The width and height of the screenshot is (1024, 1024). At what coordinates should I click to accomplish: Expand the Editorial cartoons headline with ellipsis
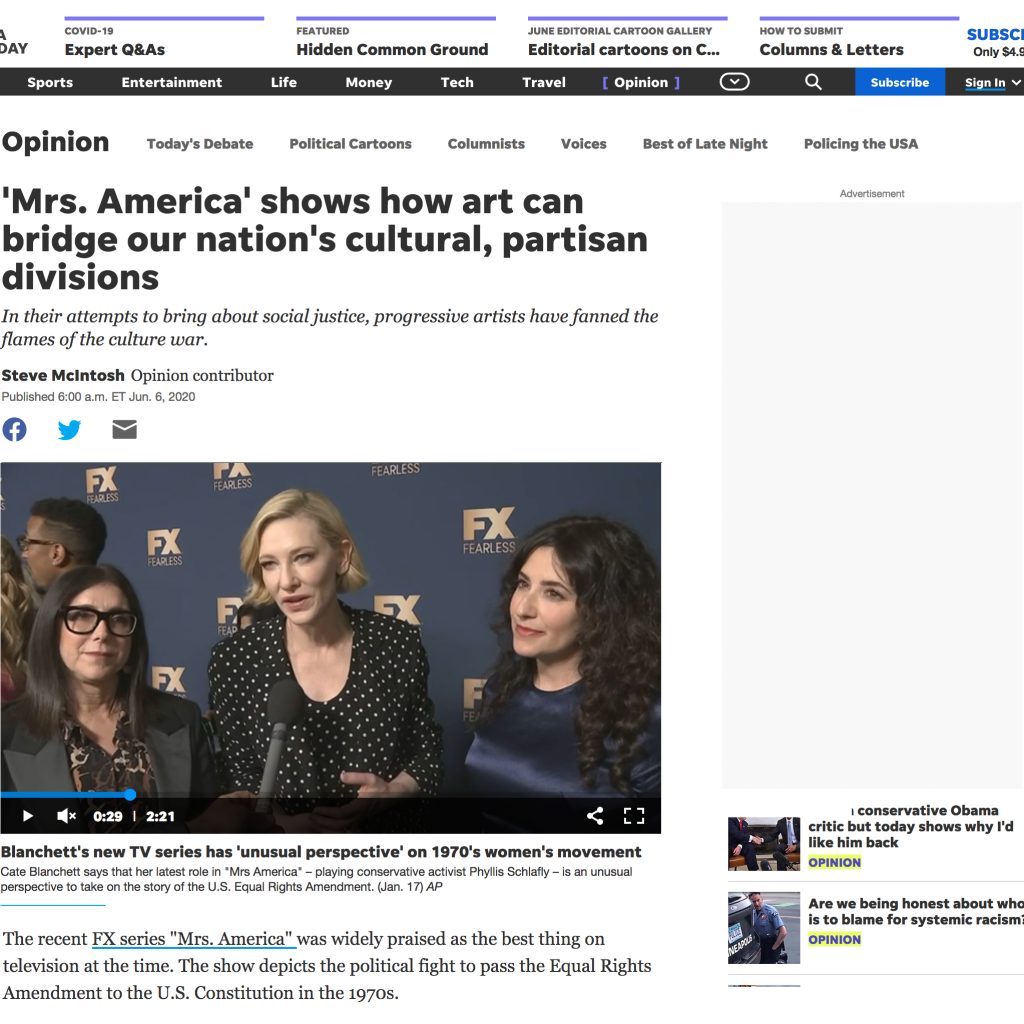point(626,47)
